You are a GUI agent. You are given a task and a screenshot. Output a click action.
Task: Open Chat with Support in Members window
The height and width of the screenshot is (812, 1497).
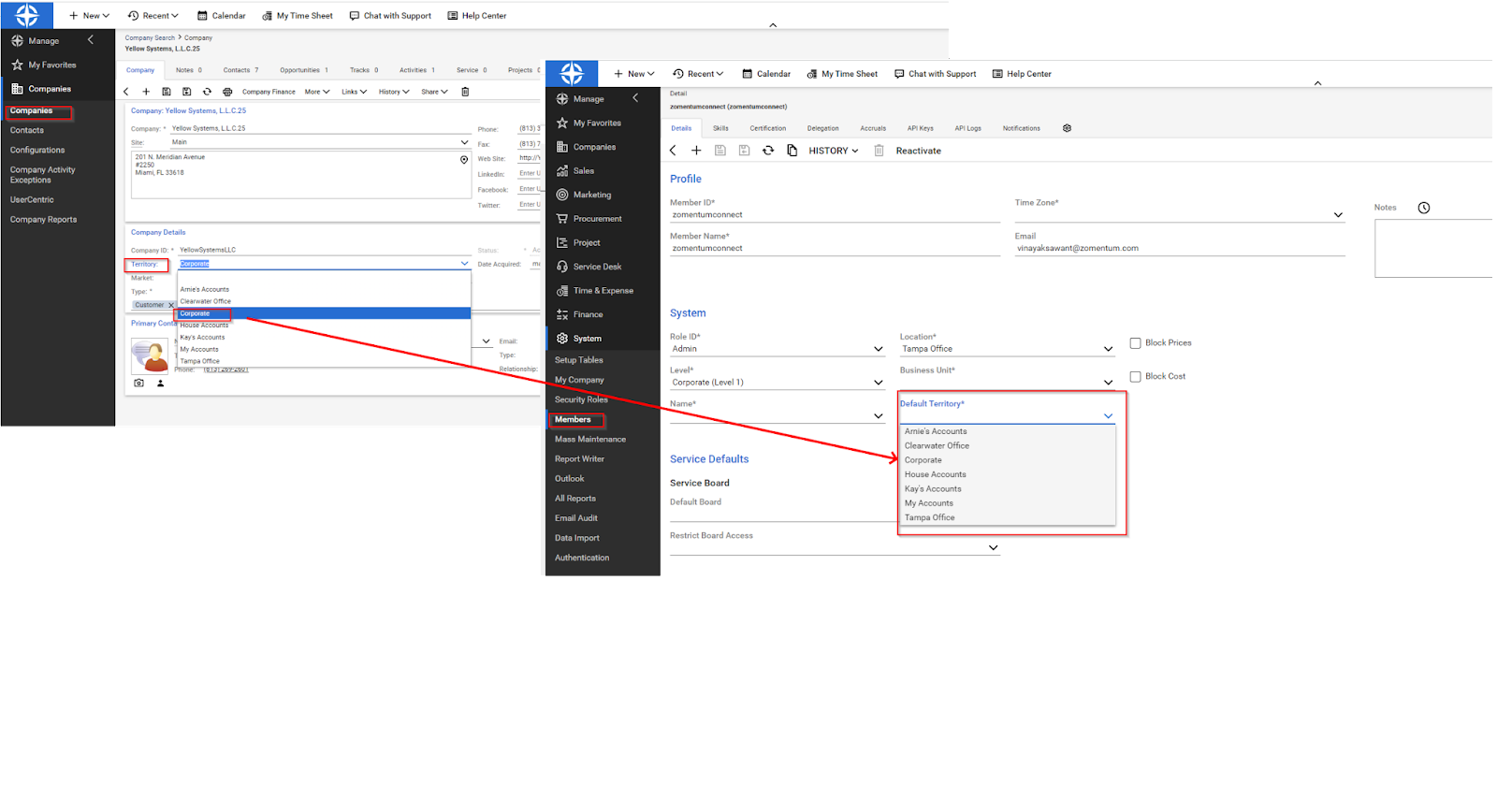pyautogui.click(x=935, y=74)
